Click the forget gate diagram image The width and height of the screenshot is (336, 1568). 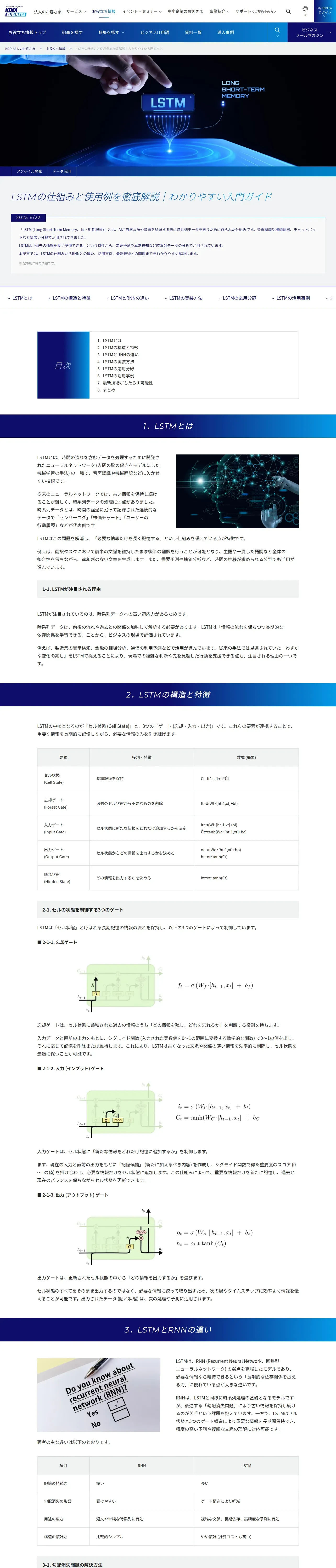pos(120,984)
